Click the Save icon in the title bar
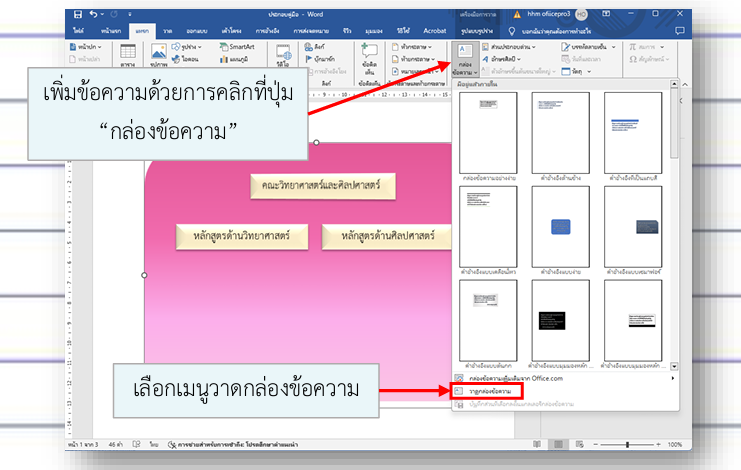Viewport: 741px width, 470px height. tap(80, 15)
